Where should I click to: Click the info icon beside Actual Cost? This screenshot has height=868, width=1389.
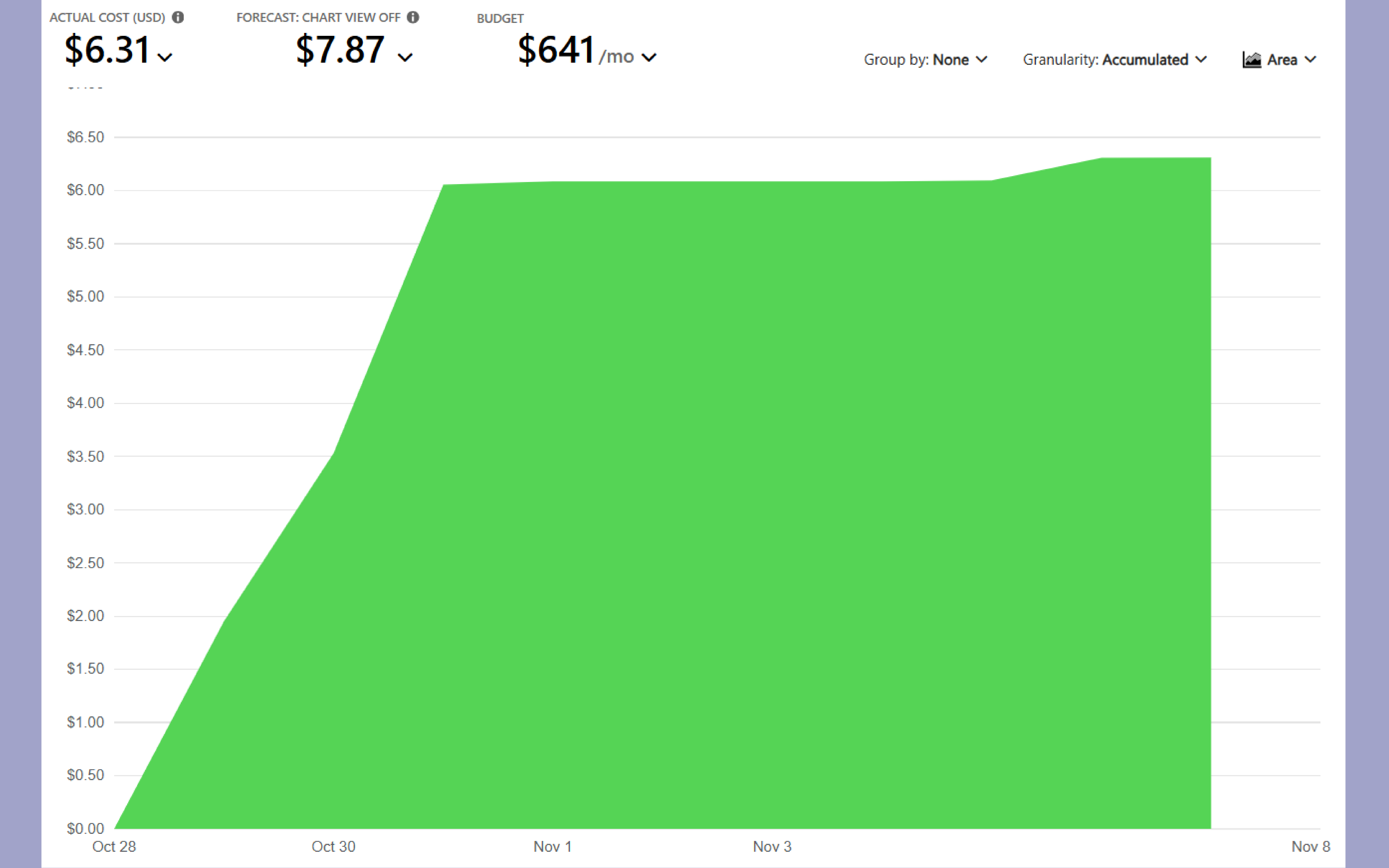click(x=178, y=17)
